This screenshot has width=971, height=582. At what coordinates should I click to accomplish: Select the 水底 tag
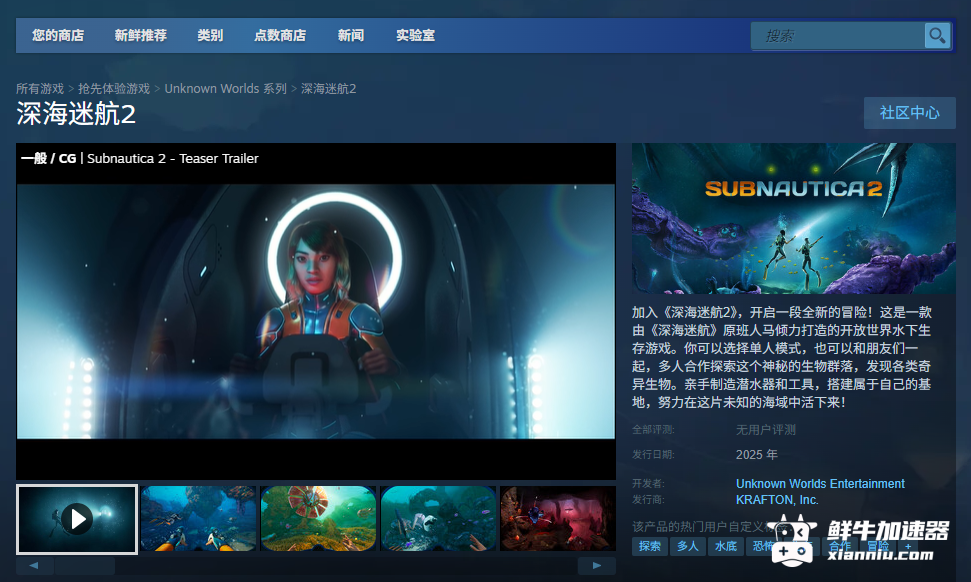[726, 546]
